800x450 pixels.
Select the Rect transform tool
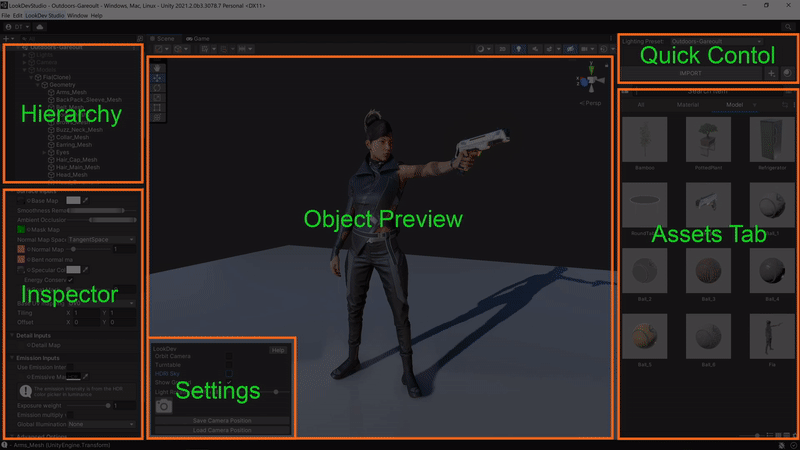tap(157, 108)
